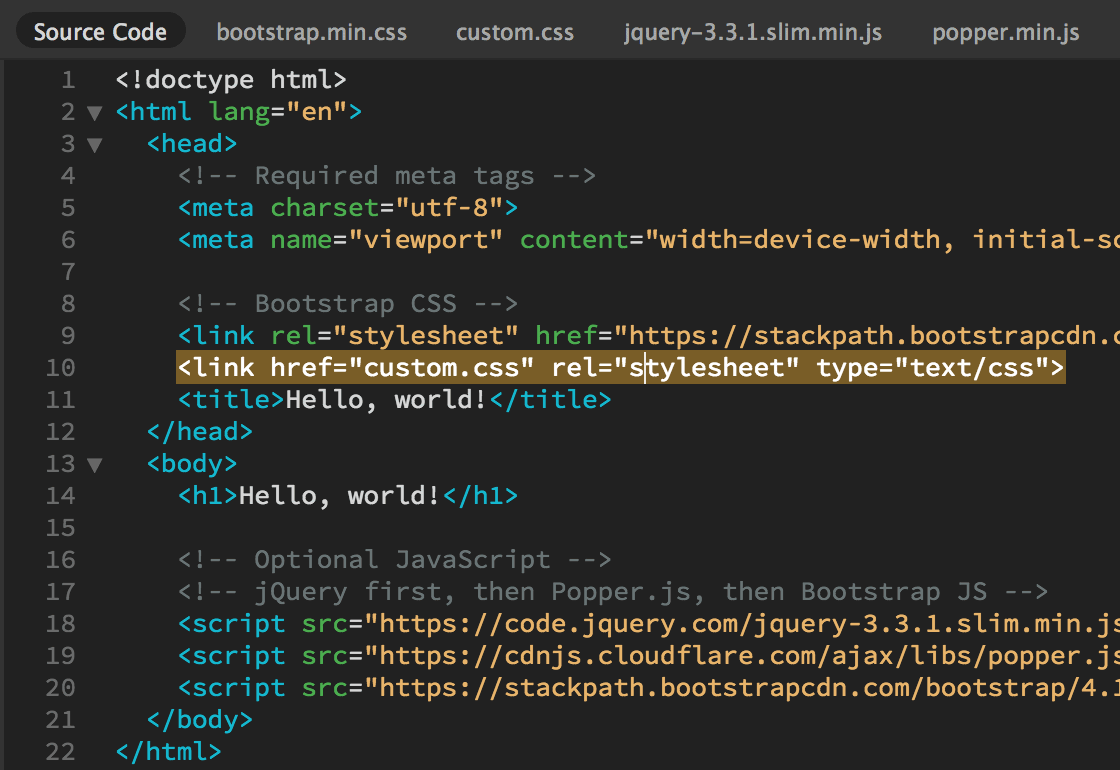Click the Bootstrap CSS comment line
This screenshot has height=770, width=1120.
[347, 304]
